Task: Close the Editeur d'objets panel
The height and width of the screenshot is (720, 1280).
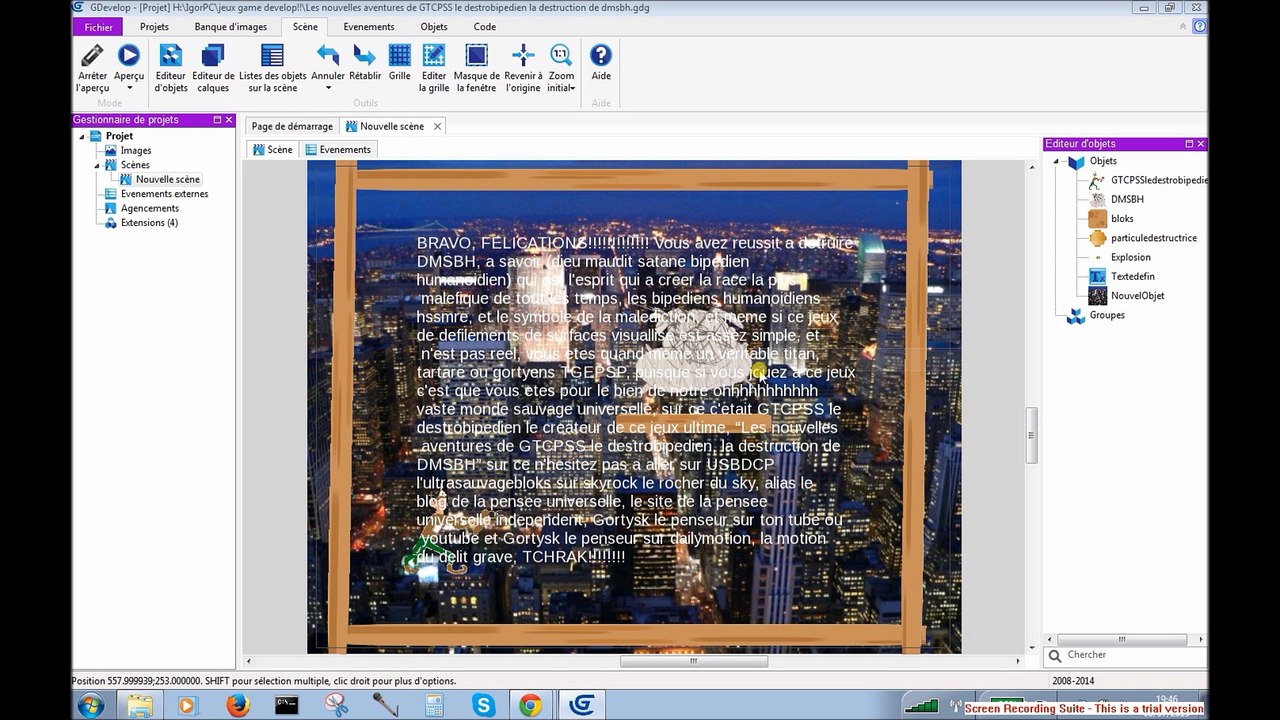Action: (1201, 144)
